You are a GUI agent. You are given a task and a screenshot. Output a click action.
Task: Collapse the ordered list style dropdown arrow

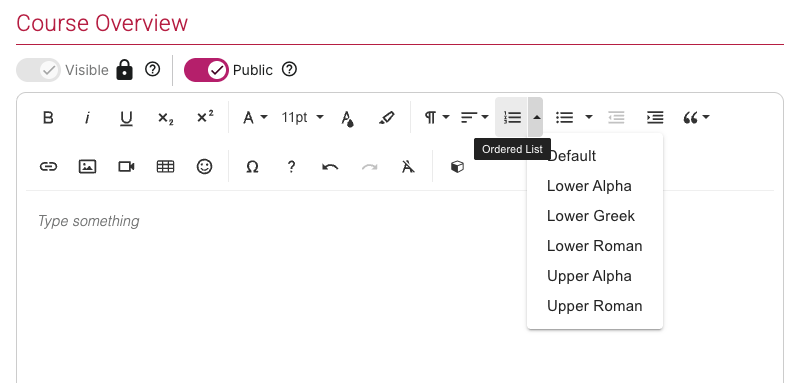pyautogui.click(x=536, y=118)
